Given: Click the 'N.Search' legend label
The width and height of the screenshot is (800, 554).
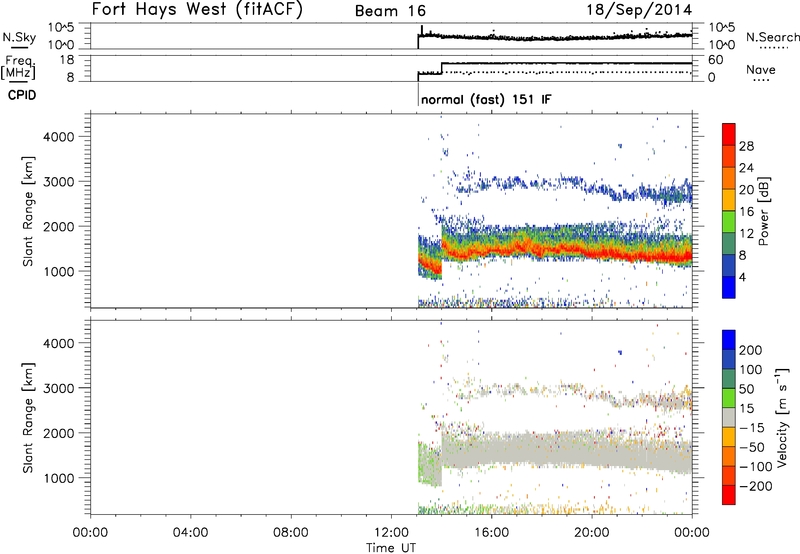Looking at the screenshot, I should tap(772, 37).
